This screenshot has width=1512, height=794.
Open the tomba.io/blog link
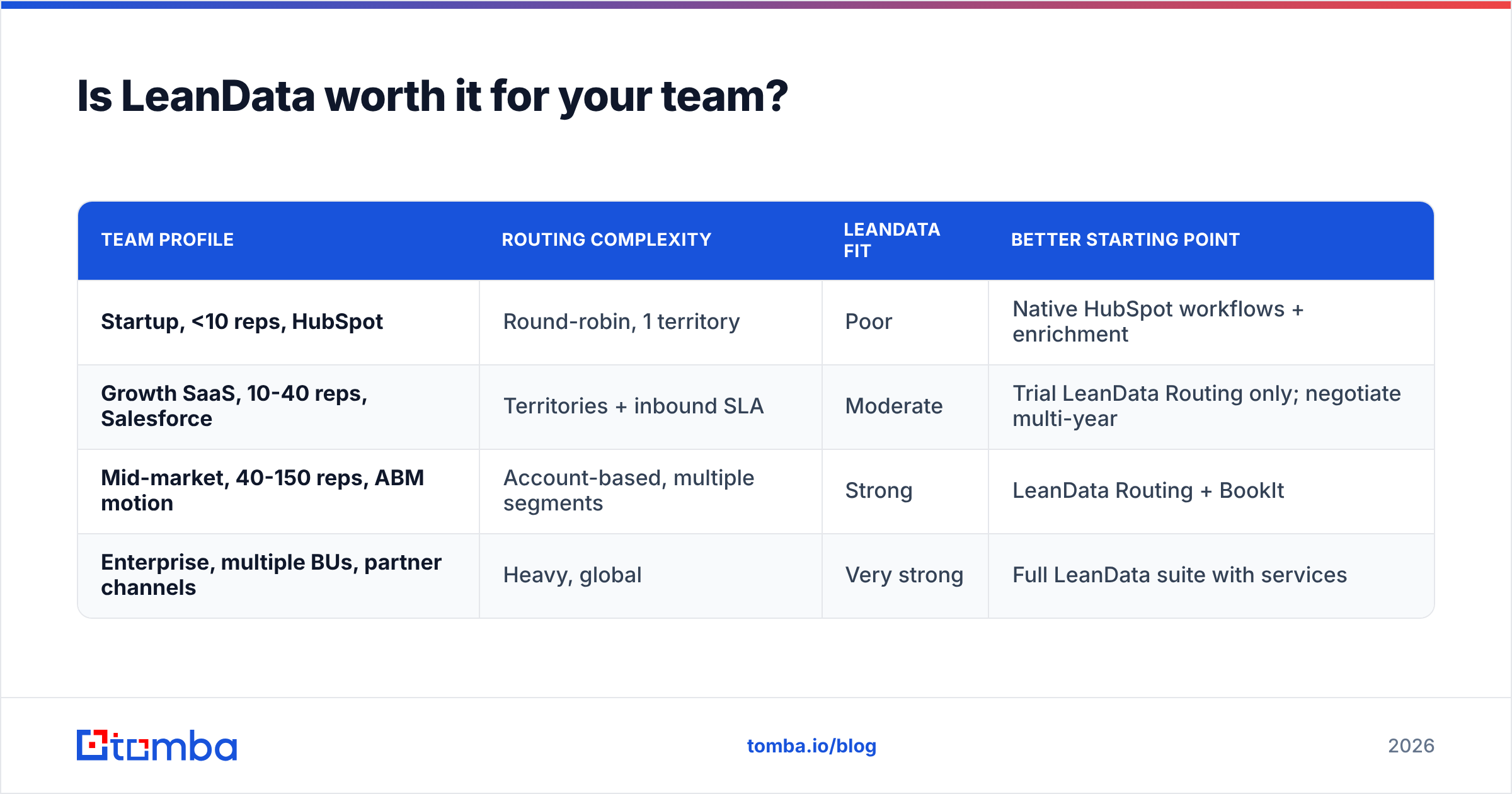811,746
